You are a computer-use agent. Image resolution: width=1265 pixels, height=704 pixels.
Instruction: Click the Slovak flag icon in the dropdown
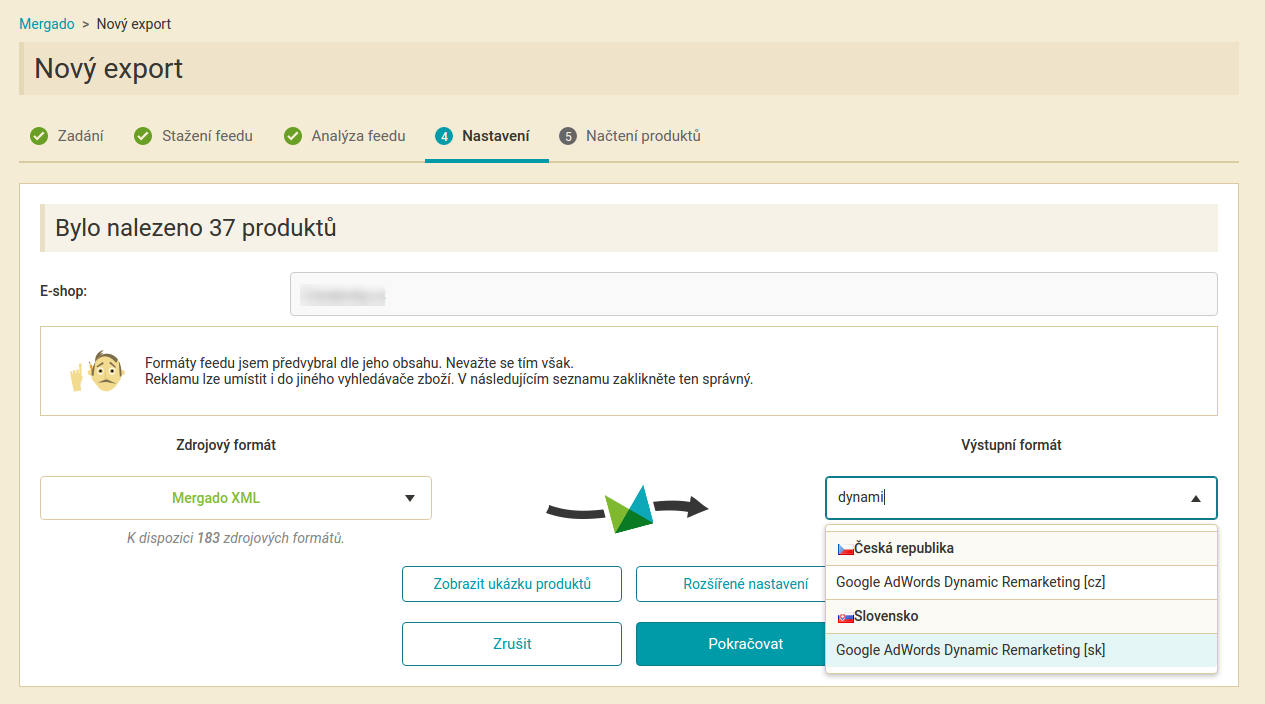845,617
